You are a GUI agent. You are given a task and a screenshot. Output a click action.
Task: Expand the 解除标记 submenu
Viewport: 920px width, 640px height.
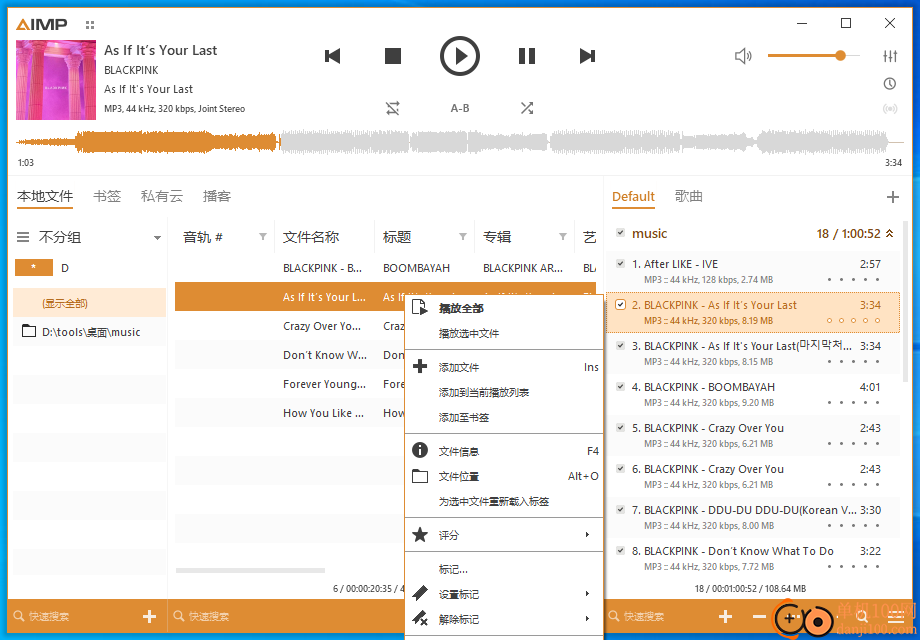504,619
